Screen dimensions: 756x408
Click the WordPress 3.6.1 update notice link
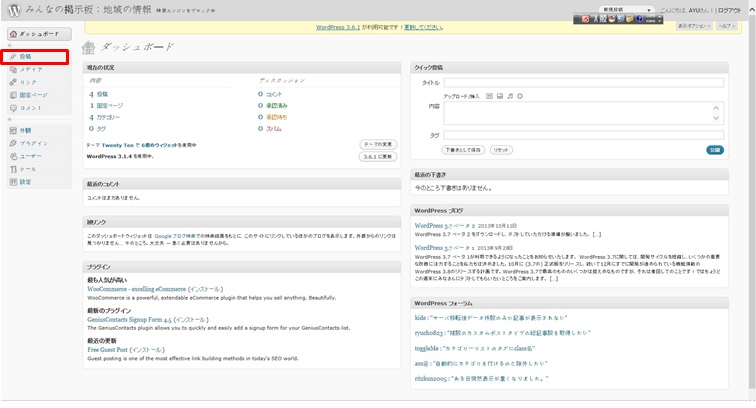pos(338,27)
